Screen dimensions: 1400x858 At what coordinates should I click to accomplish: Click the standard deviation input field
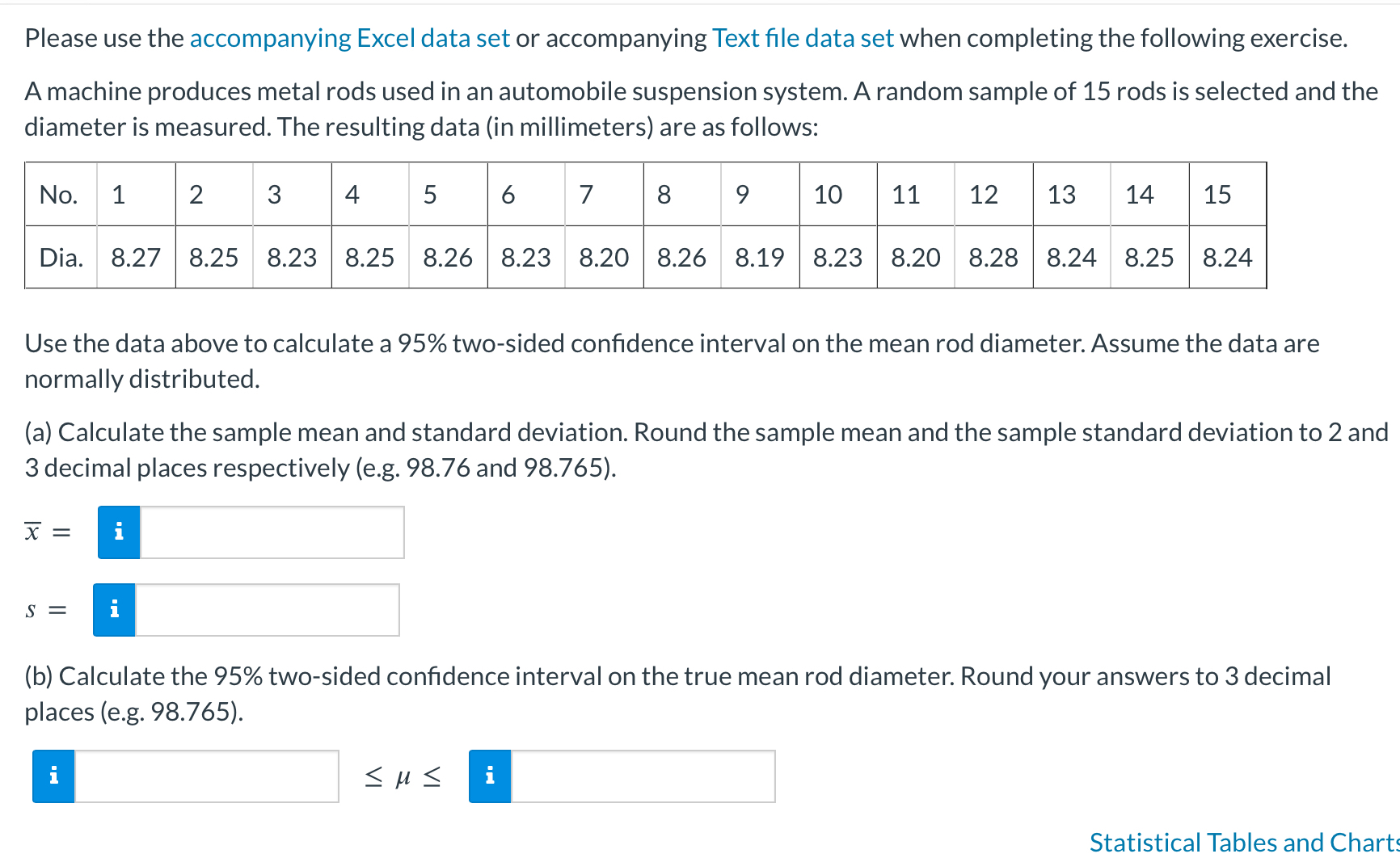[267, 610]
